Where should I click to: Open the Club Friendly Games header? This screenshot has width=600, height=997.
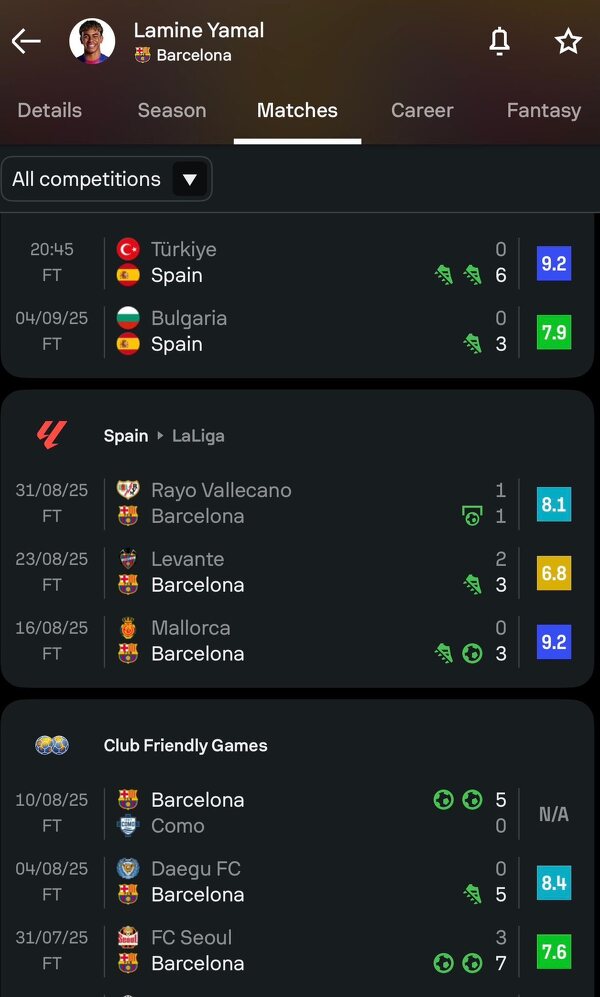(x=185, y=745)
